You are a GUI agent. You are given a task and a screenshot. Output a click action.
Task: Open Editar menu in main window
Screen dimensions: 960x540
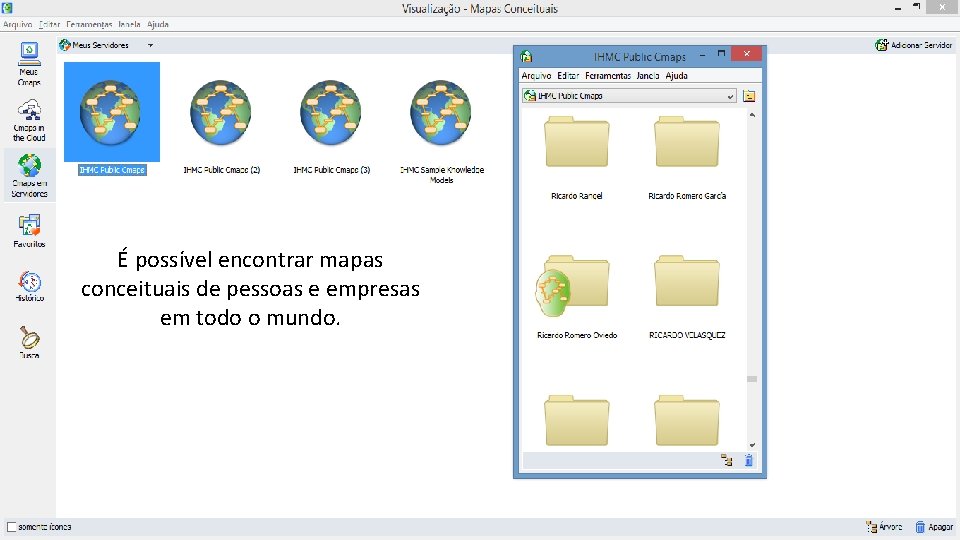[x=49, y=24]
